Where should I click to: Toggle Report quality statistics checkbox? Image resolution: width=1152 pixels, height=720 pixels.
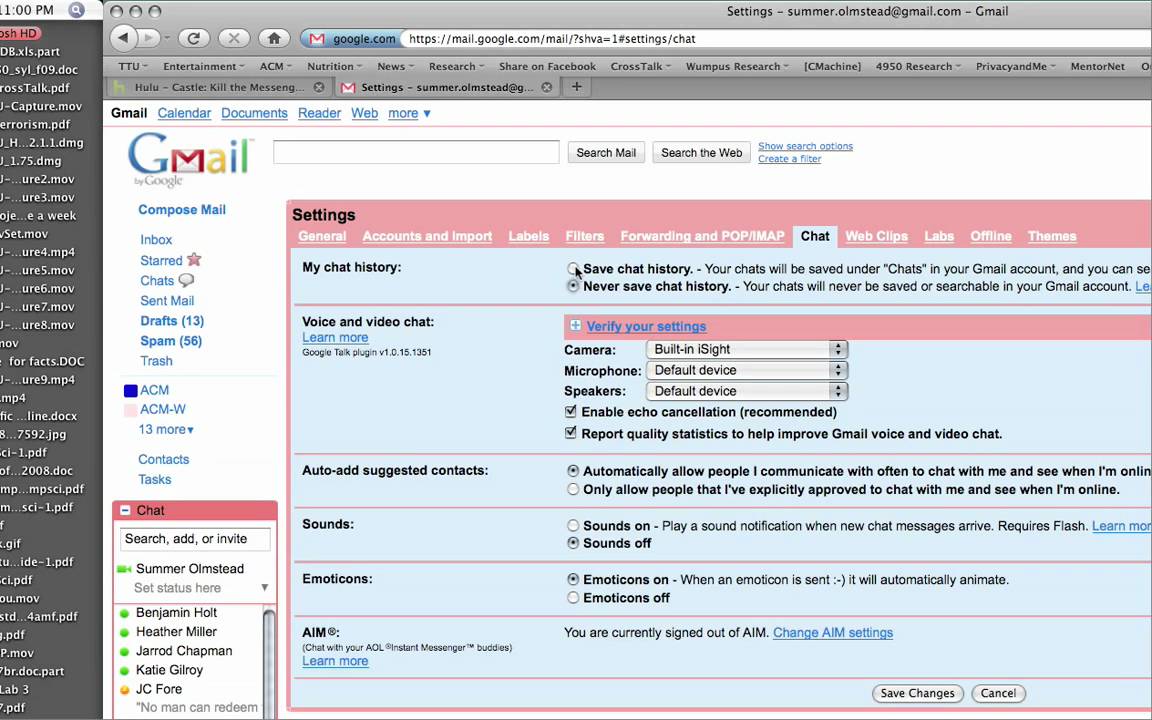[571, 433]
